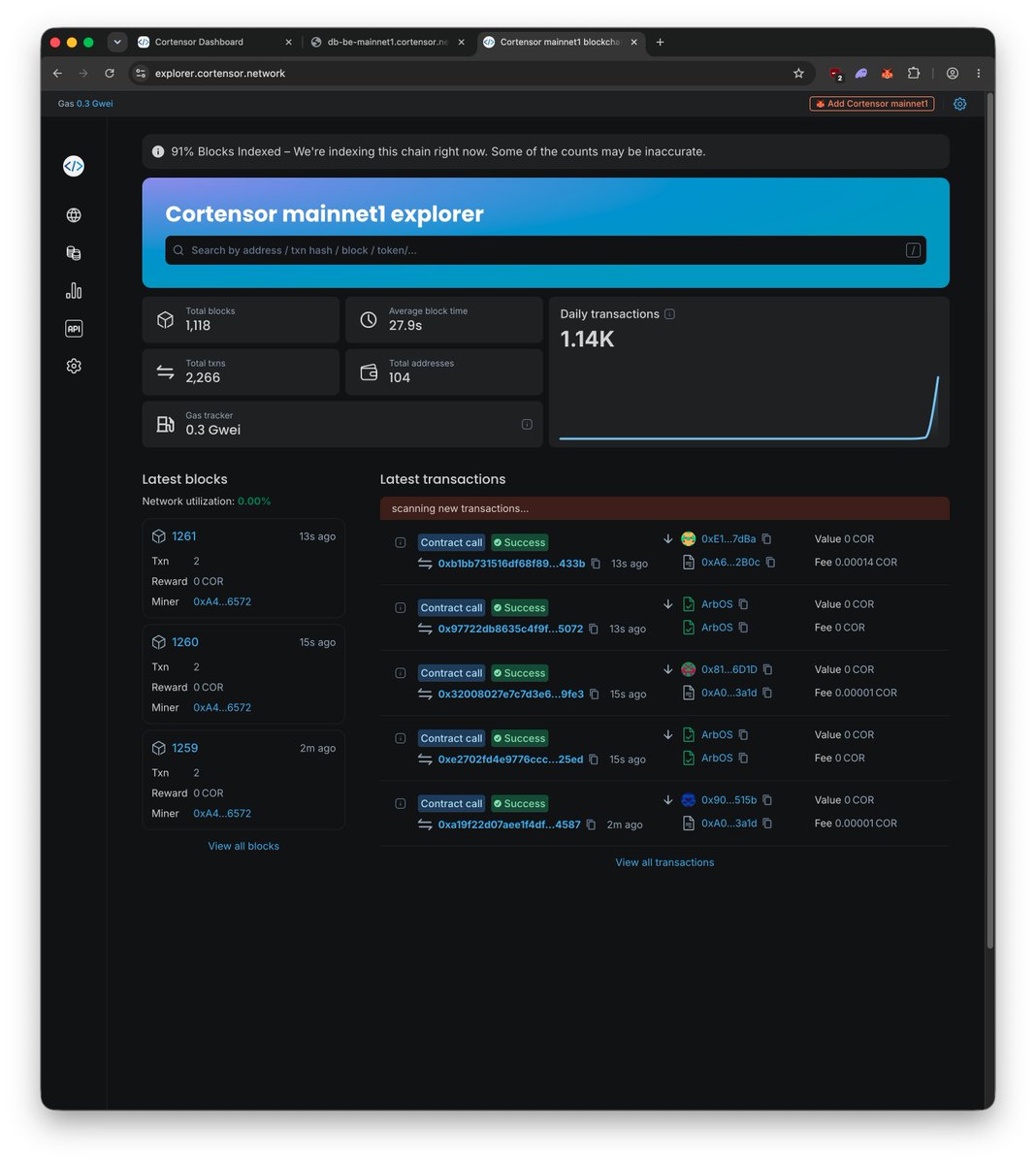Expand details for transaction 0xb1bb731516df68f89...433b

coord(401,543)
